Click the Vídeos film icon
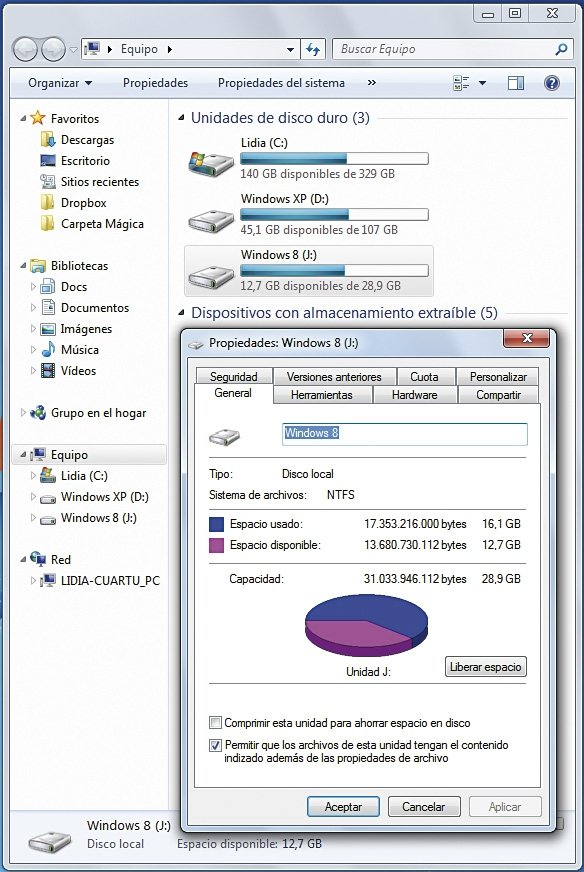The width and height of the screenshot is (584, 872). [x=48, y=370]
